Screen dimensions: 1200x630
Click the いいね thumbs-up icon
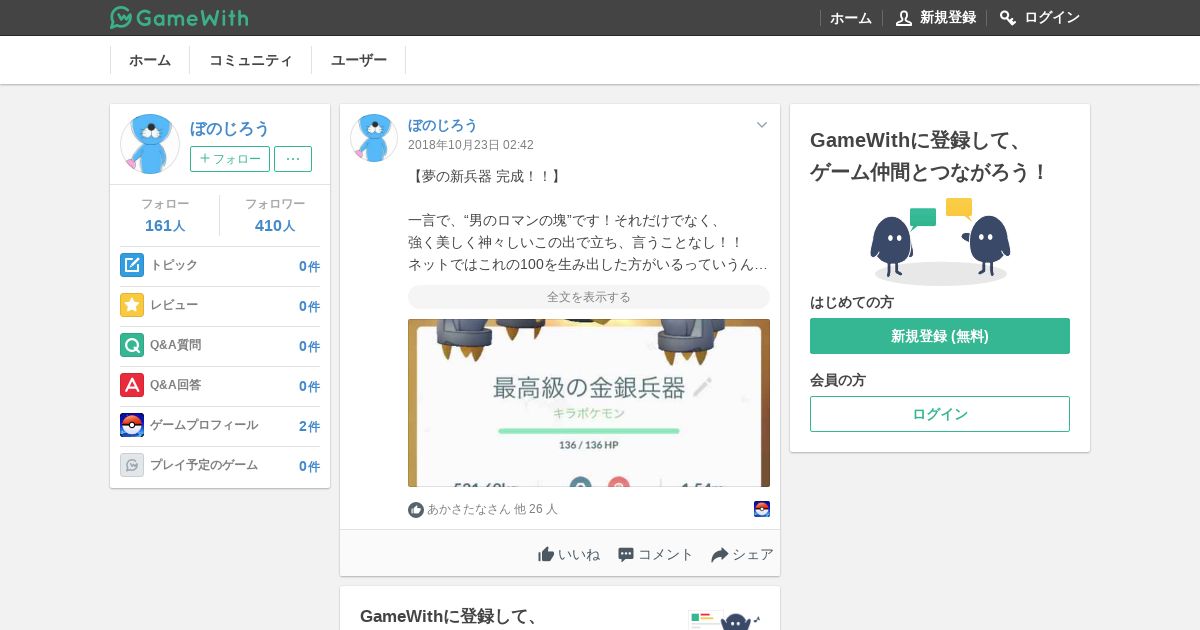click(546, 554)
